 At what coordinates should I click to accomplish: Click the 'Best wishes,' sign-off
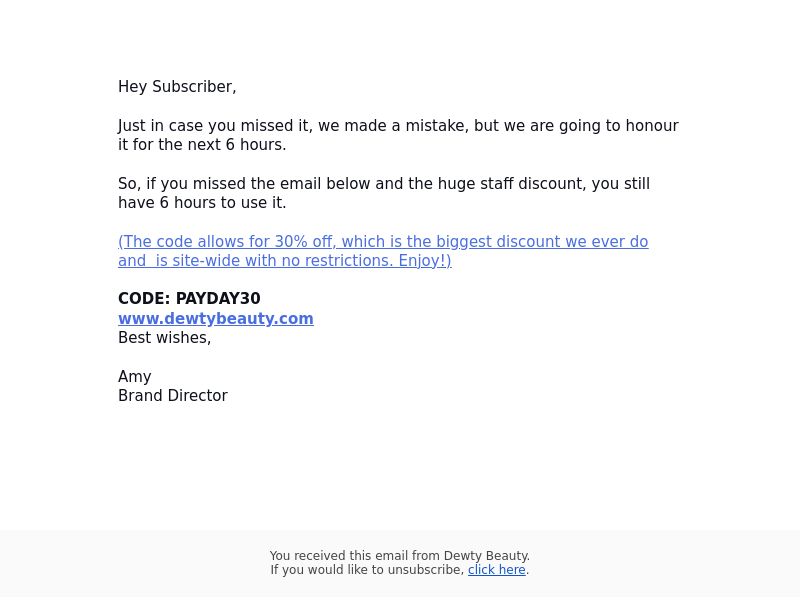(x=164, y=338)
